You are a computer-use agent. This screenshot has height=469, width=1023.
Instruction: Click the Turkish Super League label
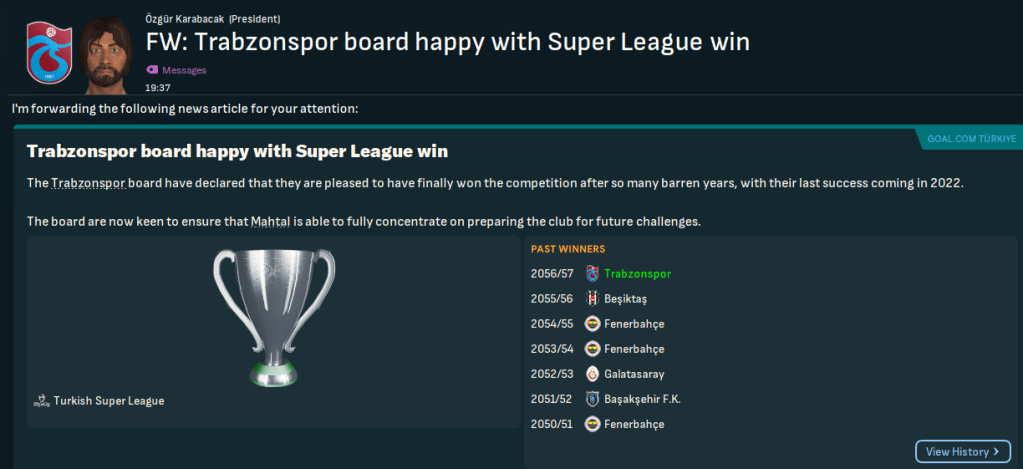[109, 401]
